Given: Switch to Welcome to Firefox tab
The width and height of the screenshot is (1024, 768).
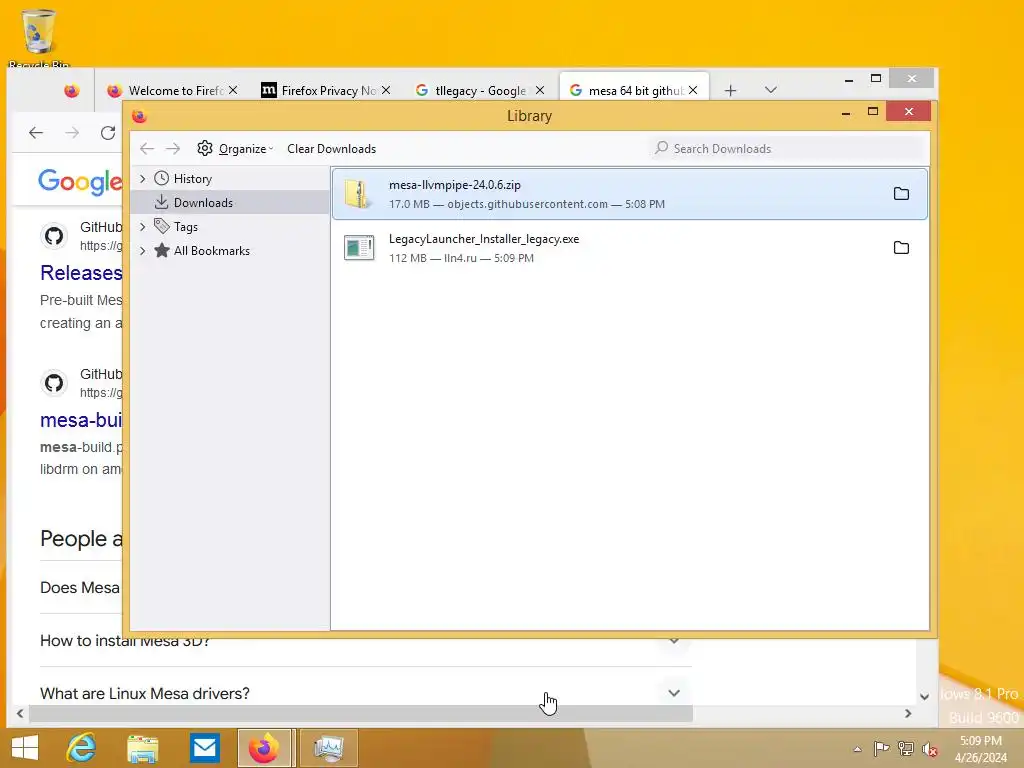Looking at the screenshot, I should [x=171, y=90].
